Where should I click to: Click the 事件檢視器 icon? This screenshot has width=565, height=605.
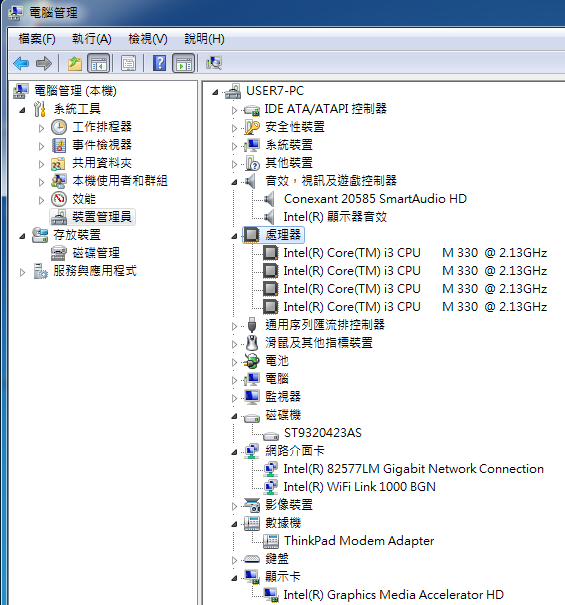(x=59, y=145)
